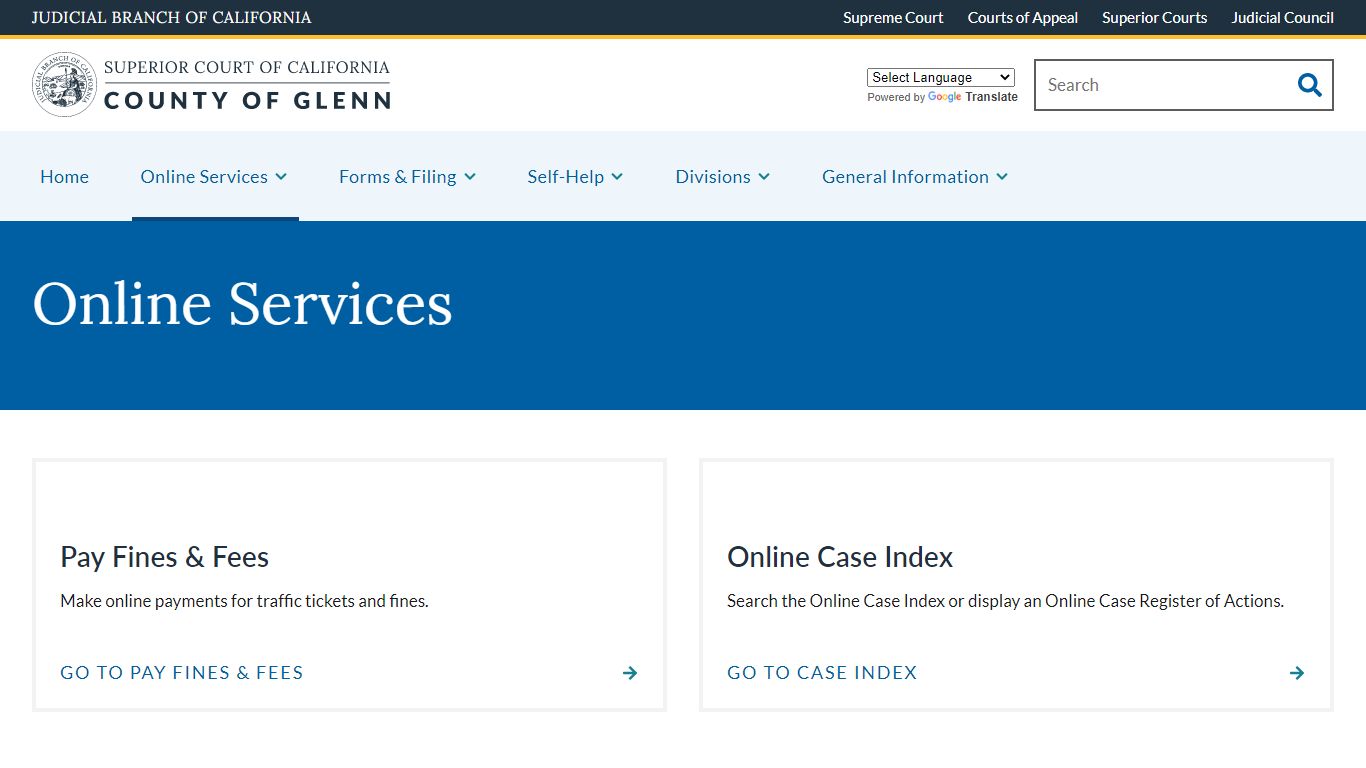Click arrow icon on Pay Fines & Fees card
The width and height of the screenshot is (1366, 768).
pos(630,673)
